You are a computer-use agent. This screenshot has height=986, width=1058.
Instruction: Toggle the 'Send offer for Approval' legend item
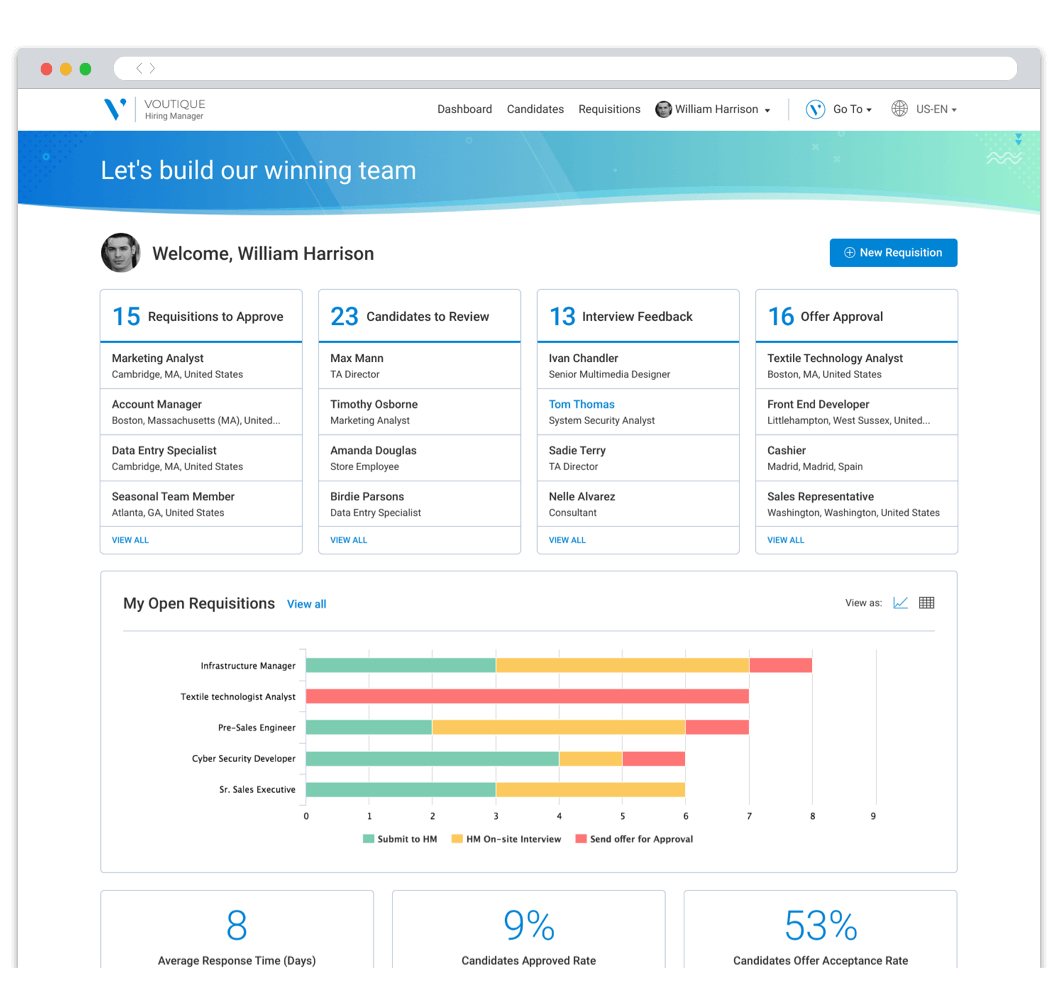click(x=634, y=839)
